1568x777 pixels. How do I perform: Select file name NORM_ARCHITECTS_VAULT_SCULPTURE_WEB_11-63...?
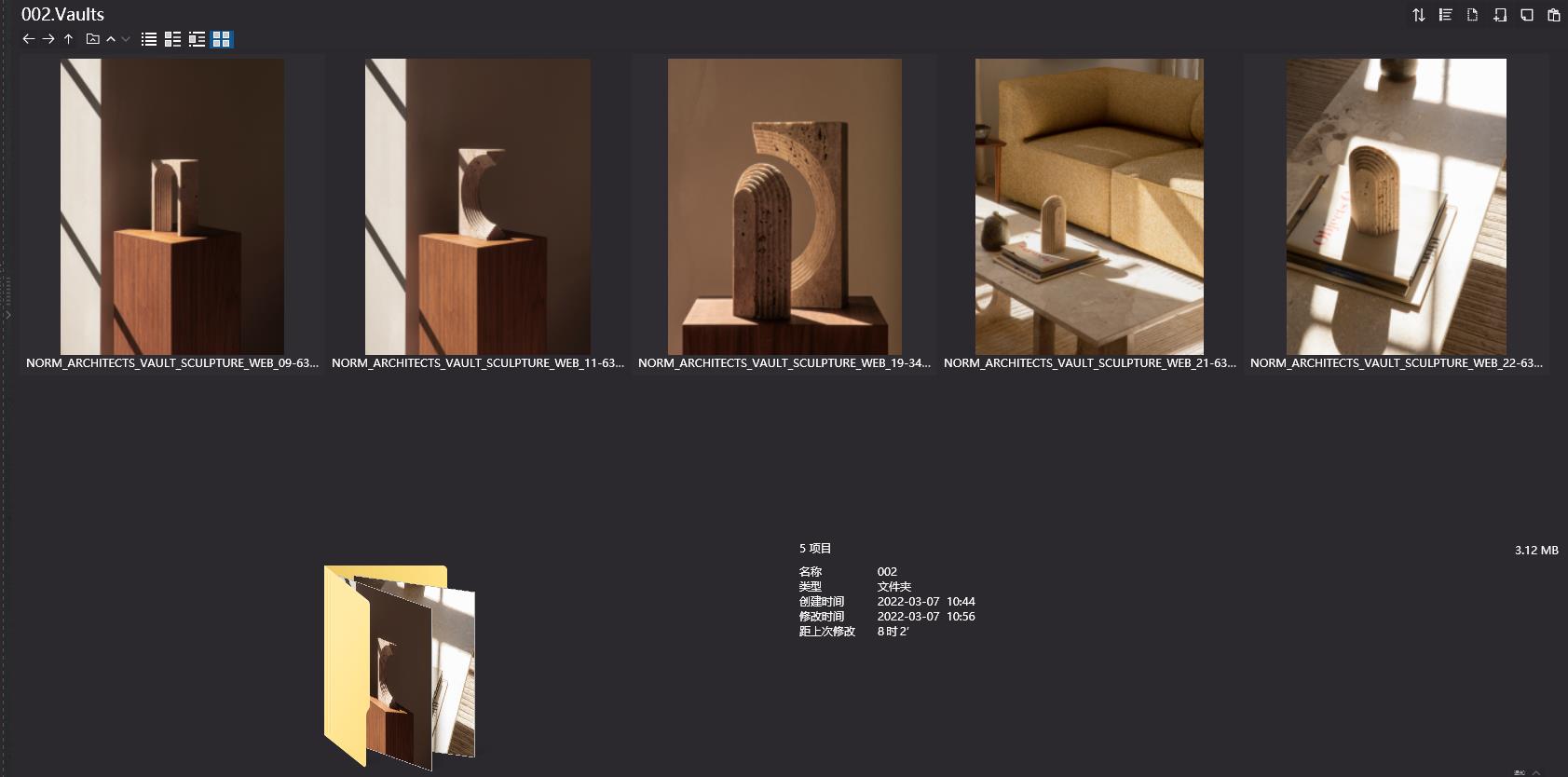pos(478,363)
